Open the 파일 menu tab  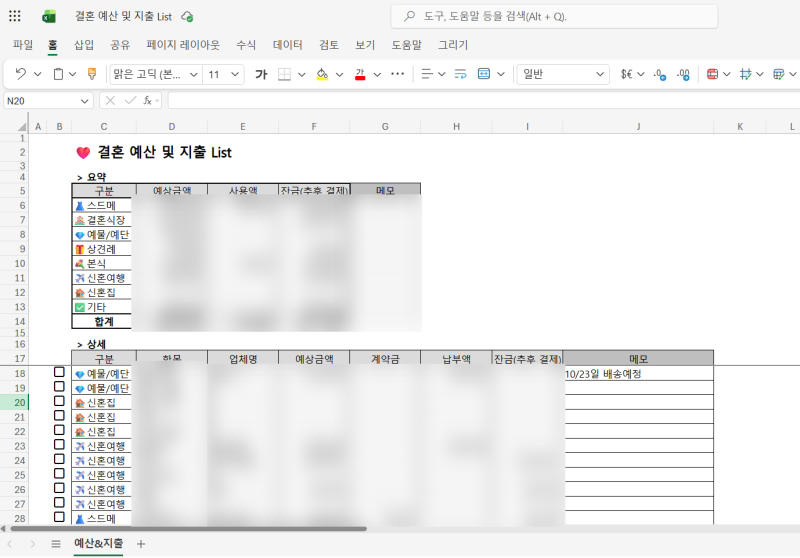(x=23, y=45)
